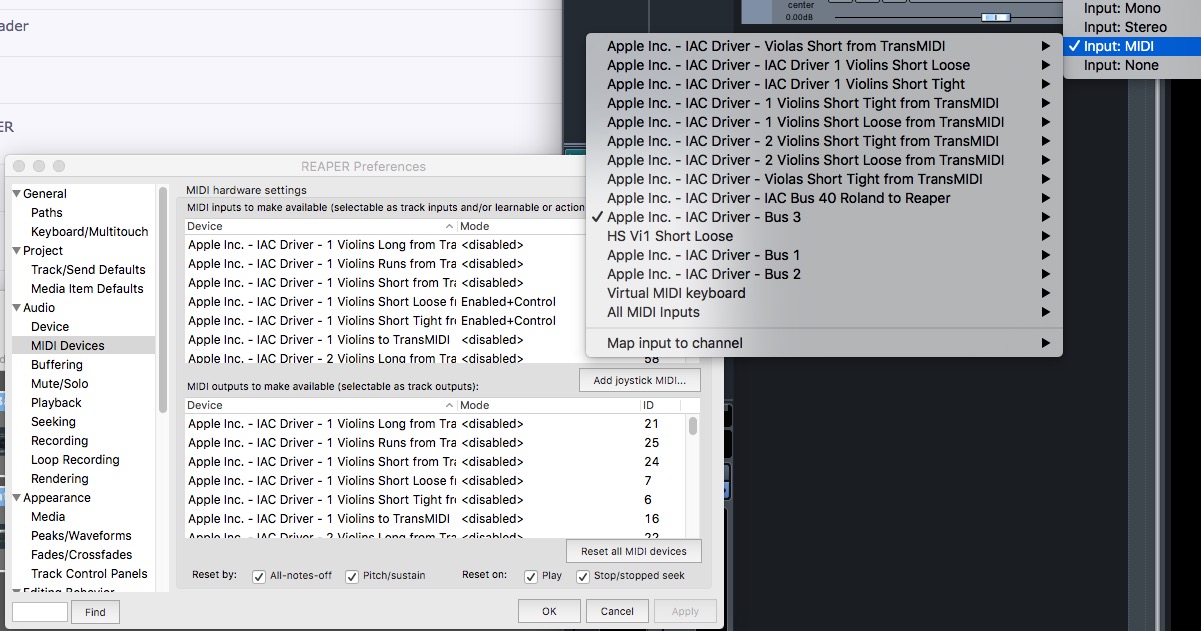Collapse the Project tree section
1201x631 pixels.
click(x=17, y=251)
